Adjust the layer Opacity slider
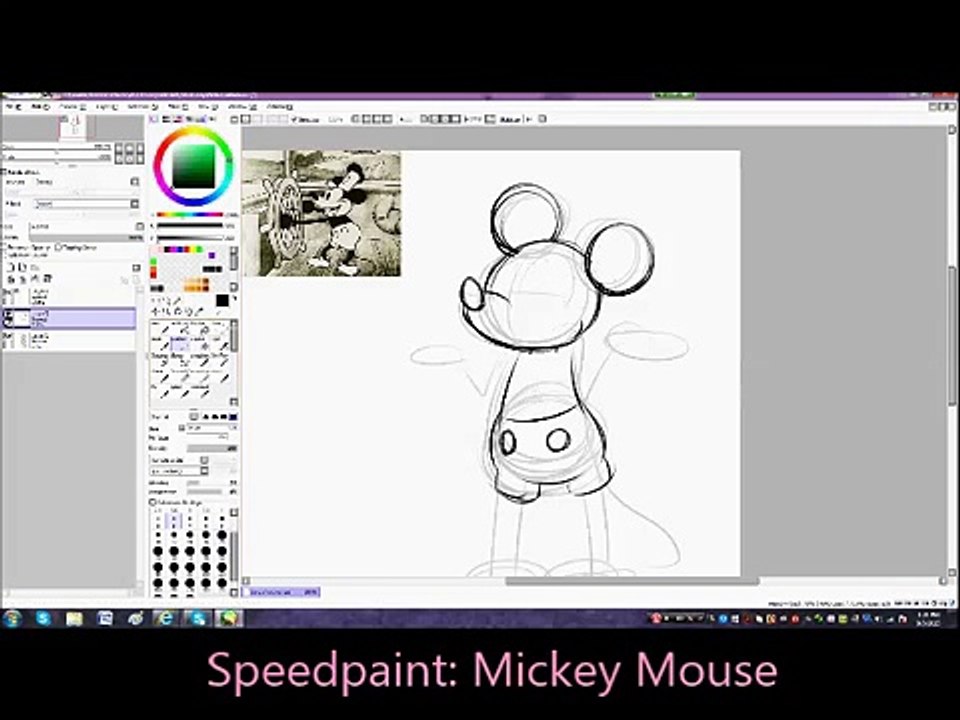The height and width of the screenshot is (720, 960). point(86,238)
